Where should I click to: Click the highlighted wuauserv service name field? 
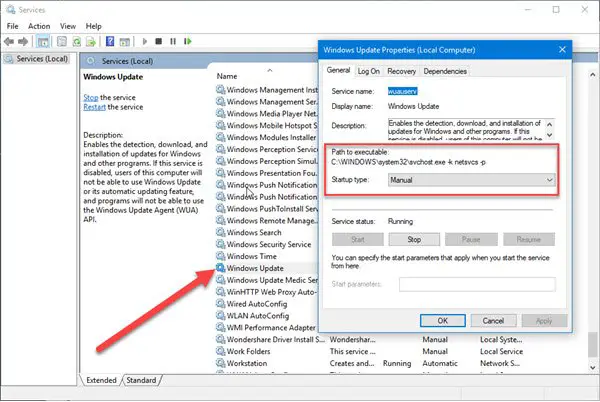(403, 91)
